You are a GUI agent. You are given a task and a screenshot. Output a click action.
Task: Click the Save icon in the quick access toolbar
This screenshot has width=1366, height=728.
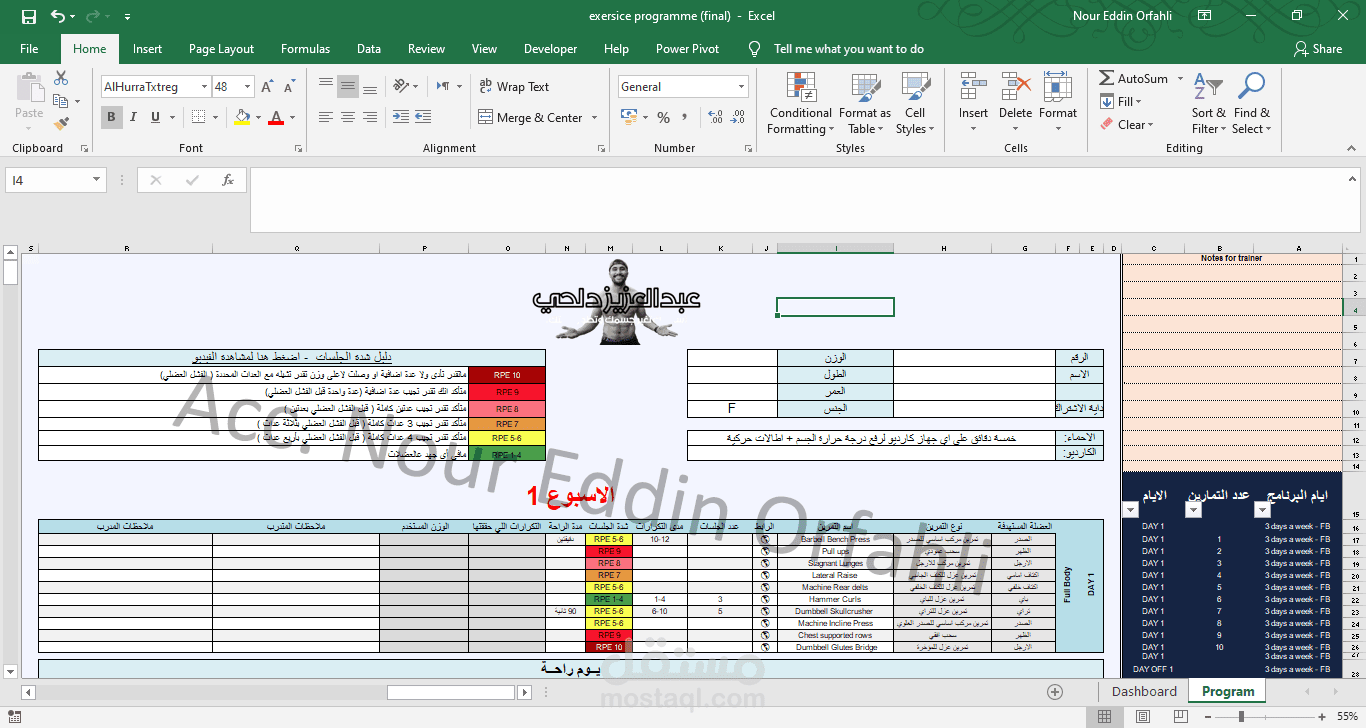tap(29, 16)
